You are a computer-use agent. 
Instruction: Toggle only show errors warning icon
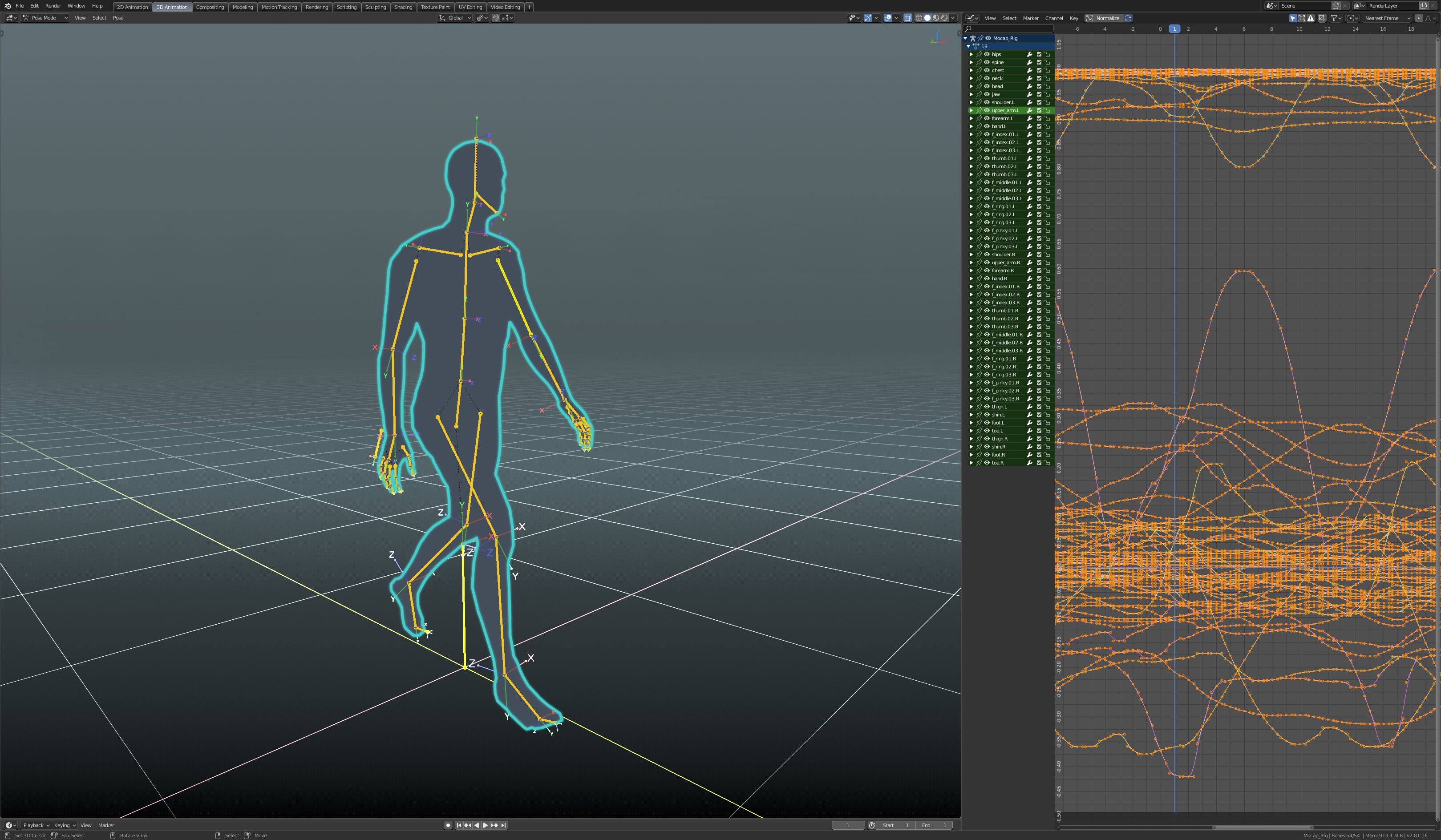tap(1311, 18)
